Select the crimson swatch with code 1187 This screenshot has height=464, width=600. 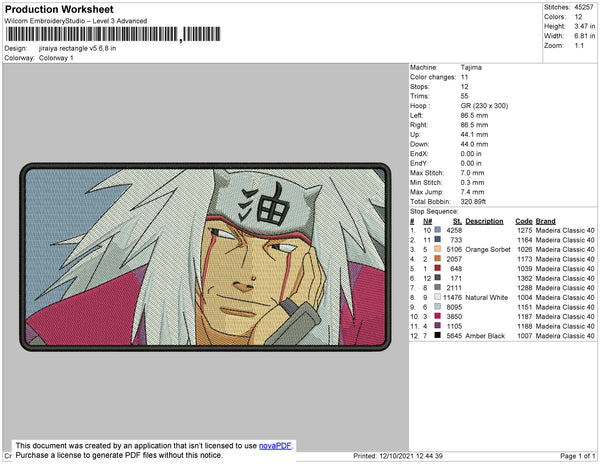[x=437, y=316]
